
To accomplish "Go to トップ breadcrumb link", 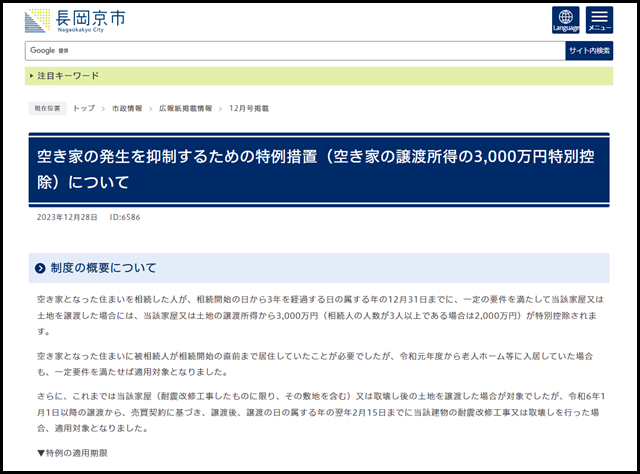I will coord(84,108).
